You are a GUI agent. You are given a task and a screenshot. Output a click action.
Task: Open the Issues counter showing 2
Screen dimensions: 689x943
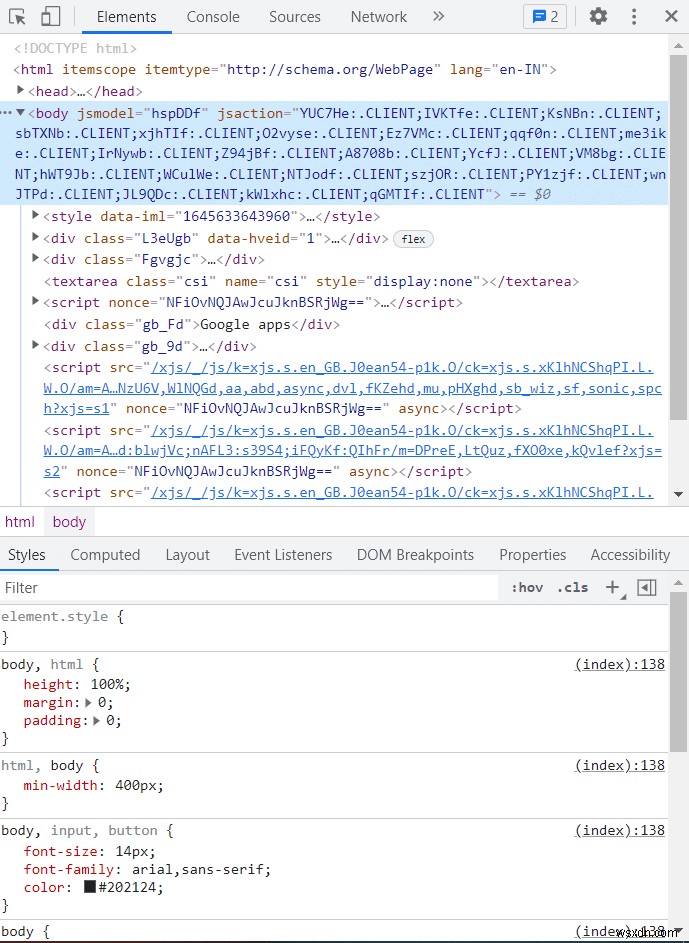point(543,16)
